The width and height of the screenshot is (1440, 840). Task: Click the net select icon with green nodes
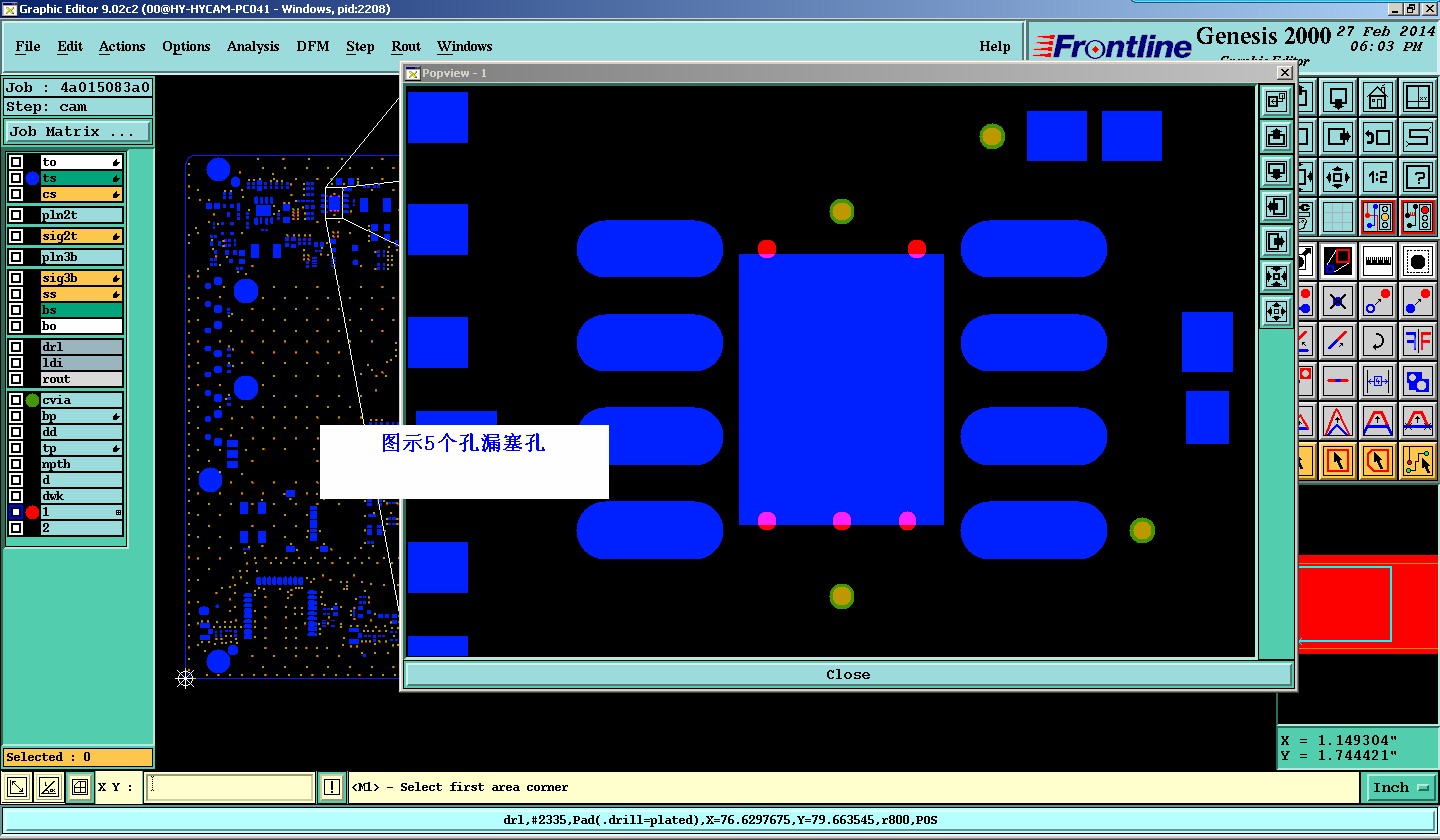tap(1417, 461)
